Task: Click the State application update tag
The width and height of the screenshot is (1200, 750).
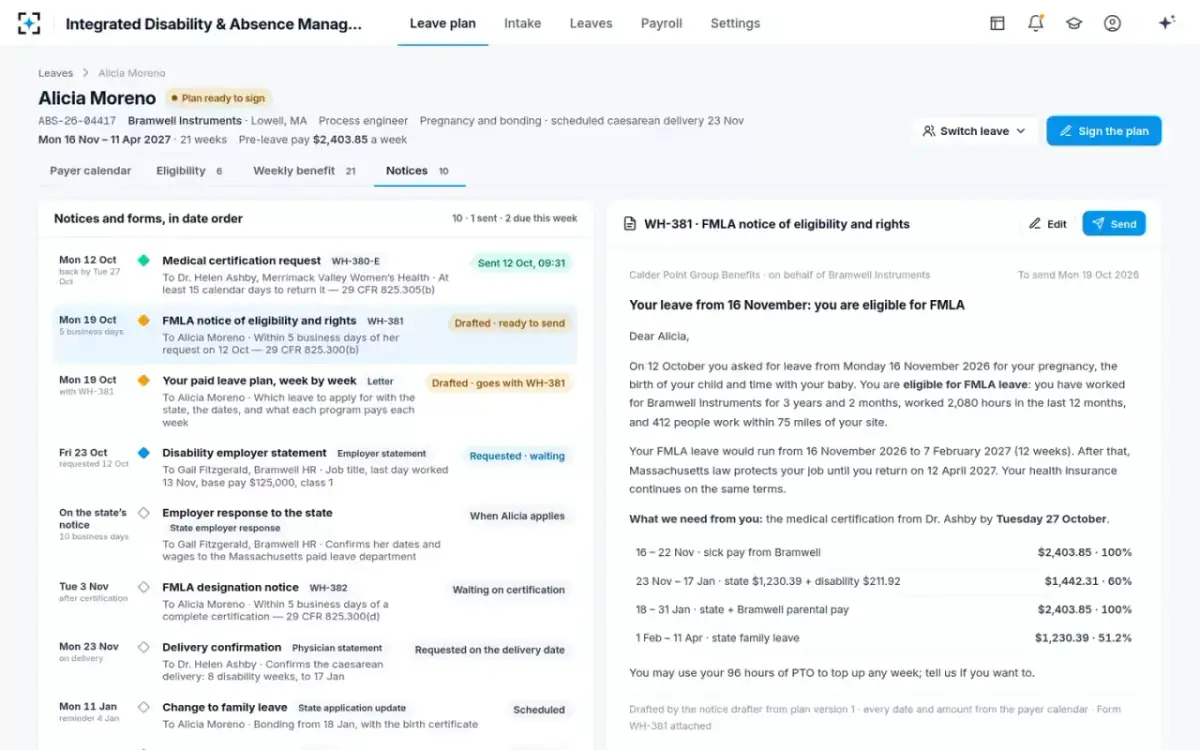Action: [352, 708]
